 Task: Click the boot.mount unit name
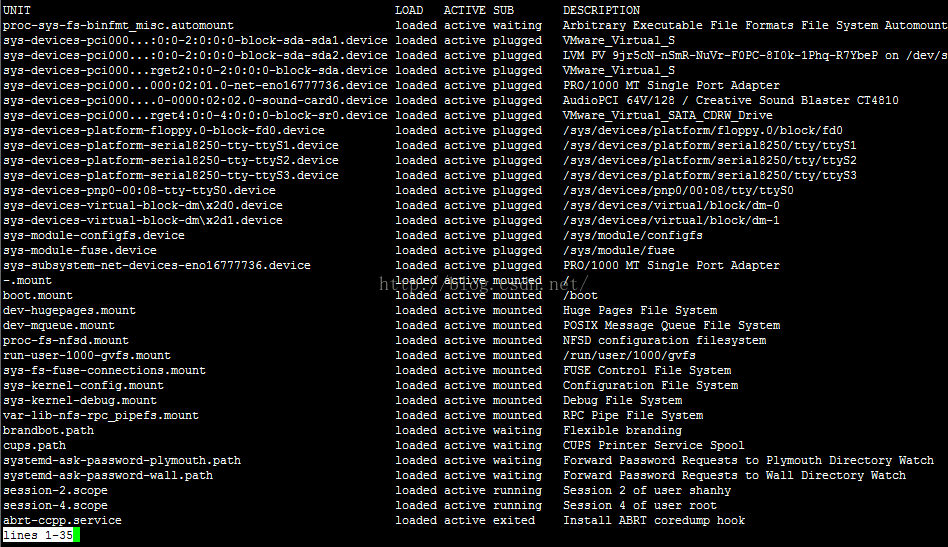(x=37, y=296)
